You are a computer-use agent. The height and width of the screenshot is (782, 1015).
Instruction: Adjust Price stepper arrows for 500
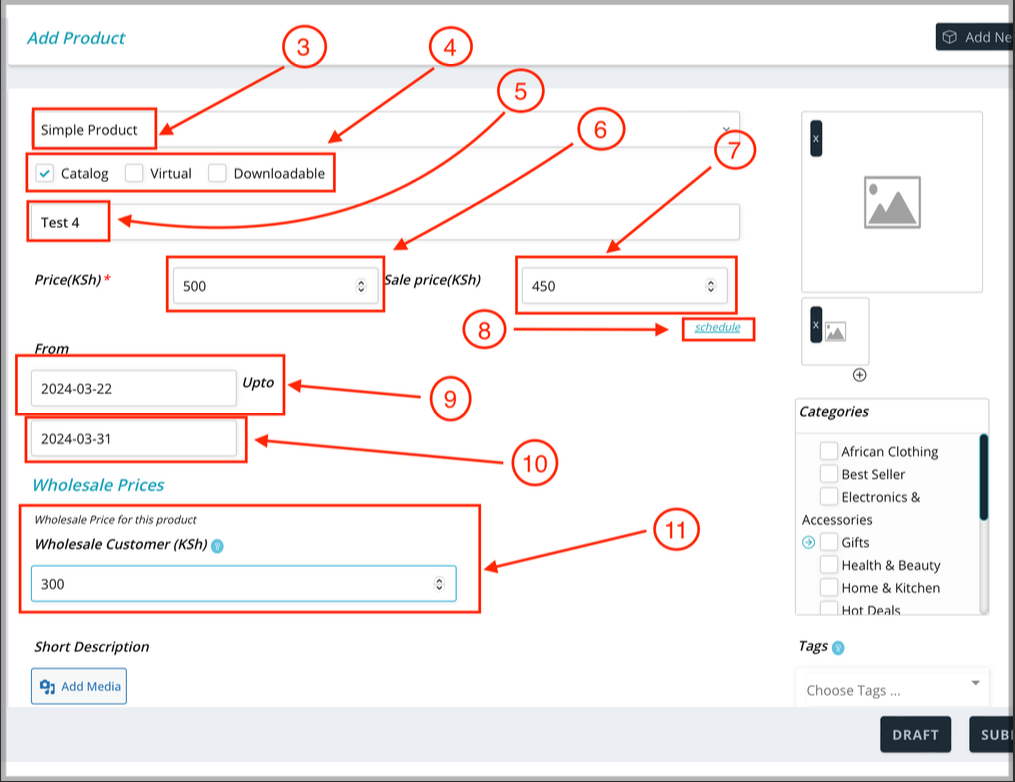361,286
